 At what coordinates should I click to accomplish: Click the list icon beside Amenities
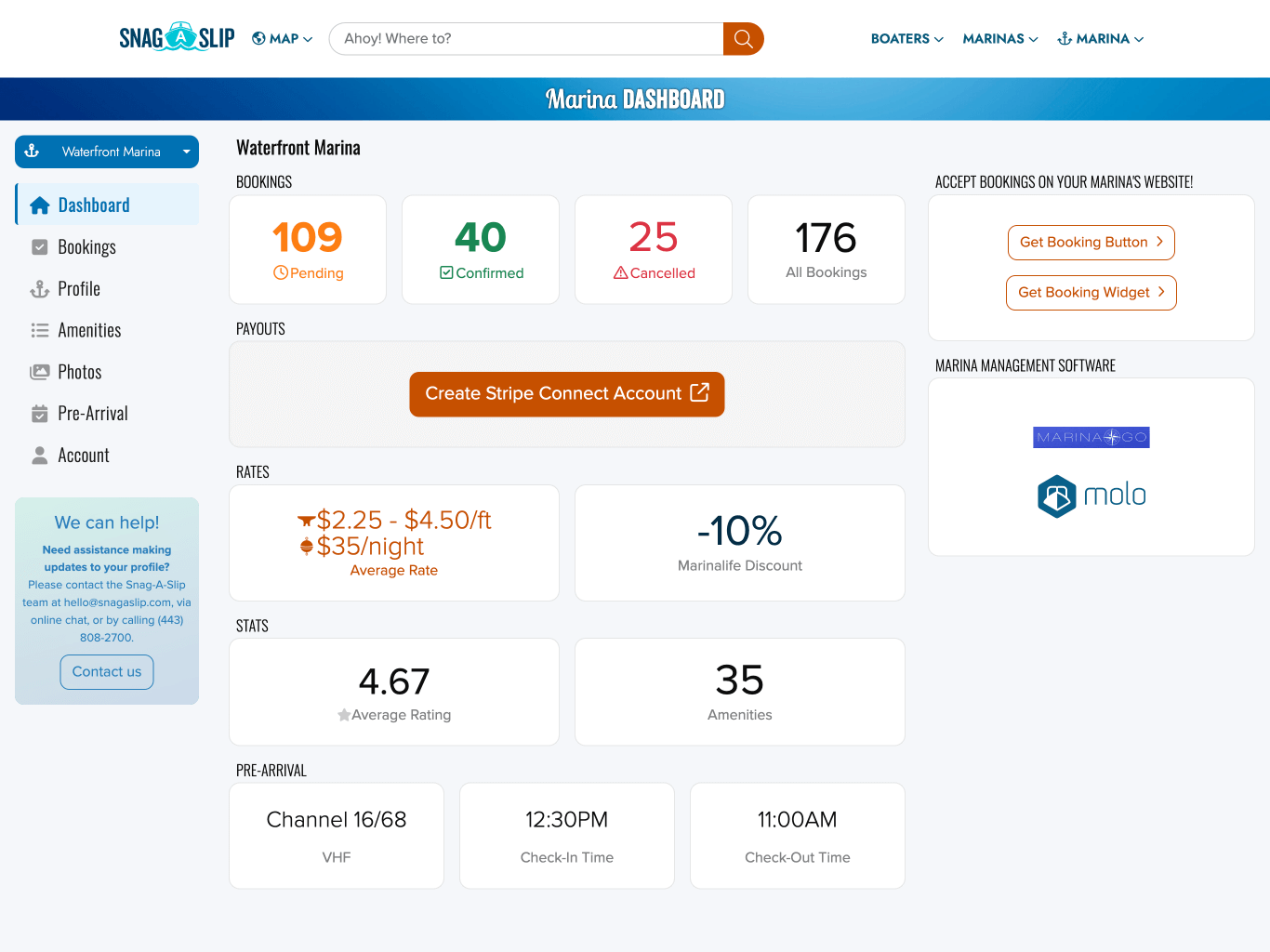coord(40,330)
